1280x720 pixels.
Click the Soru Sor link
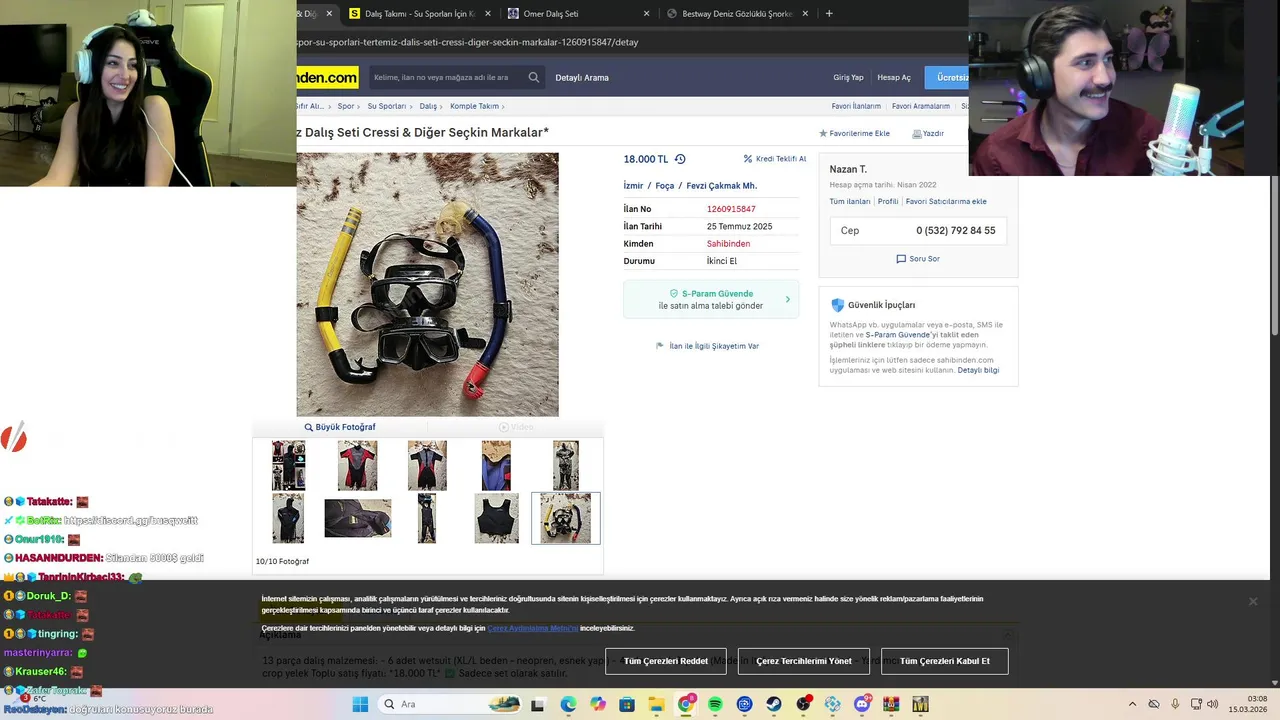coord(918,259)
